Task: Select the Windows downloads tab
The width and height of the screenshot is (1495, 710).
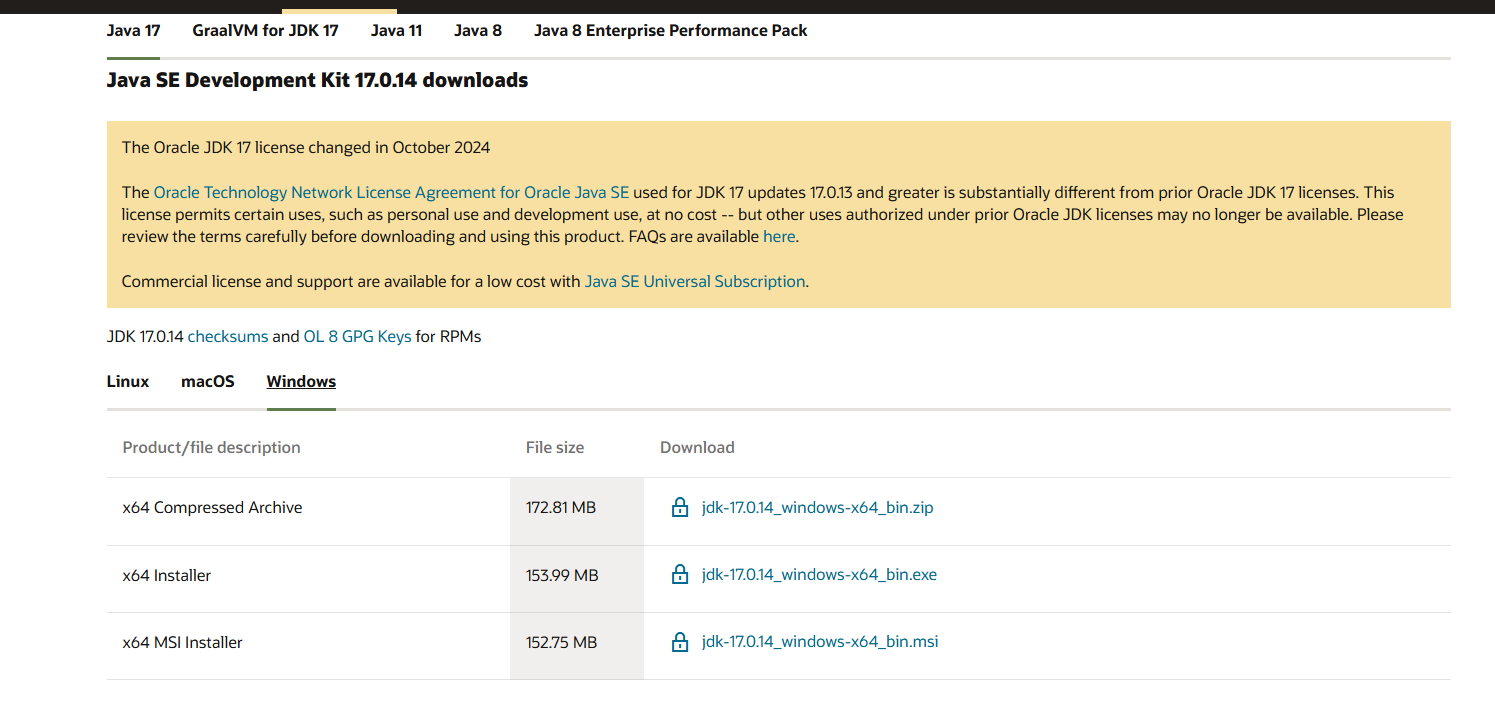Action: [301, 381]
